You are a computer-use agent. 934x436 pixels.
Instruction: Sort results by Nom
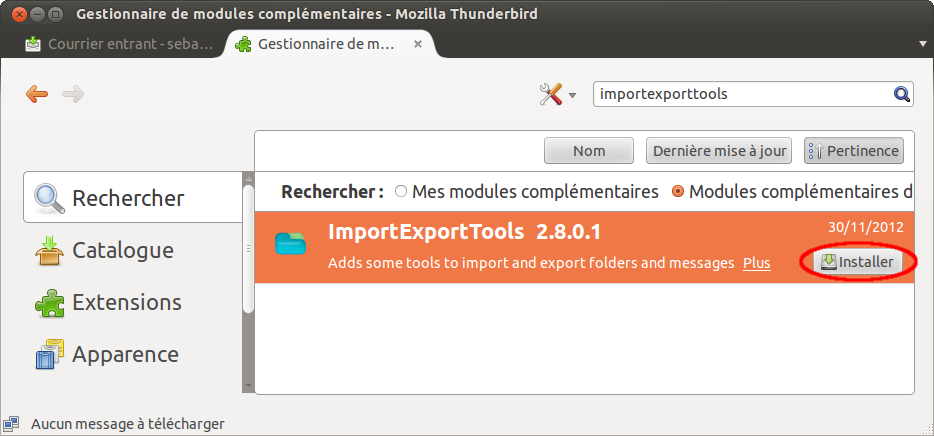point(589,151)
